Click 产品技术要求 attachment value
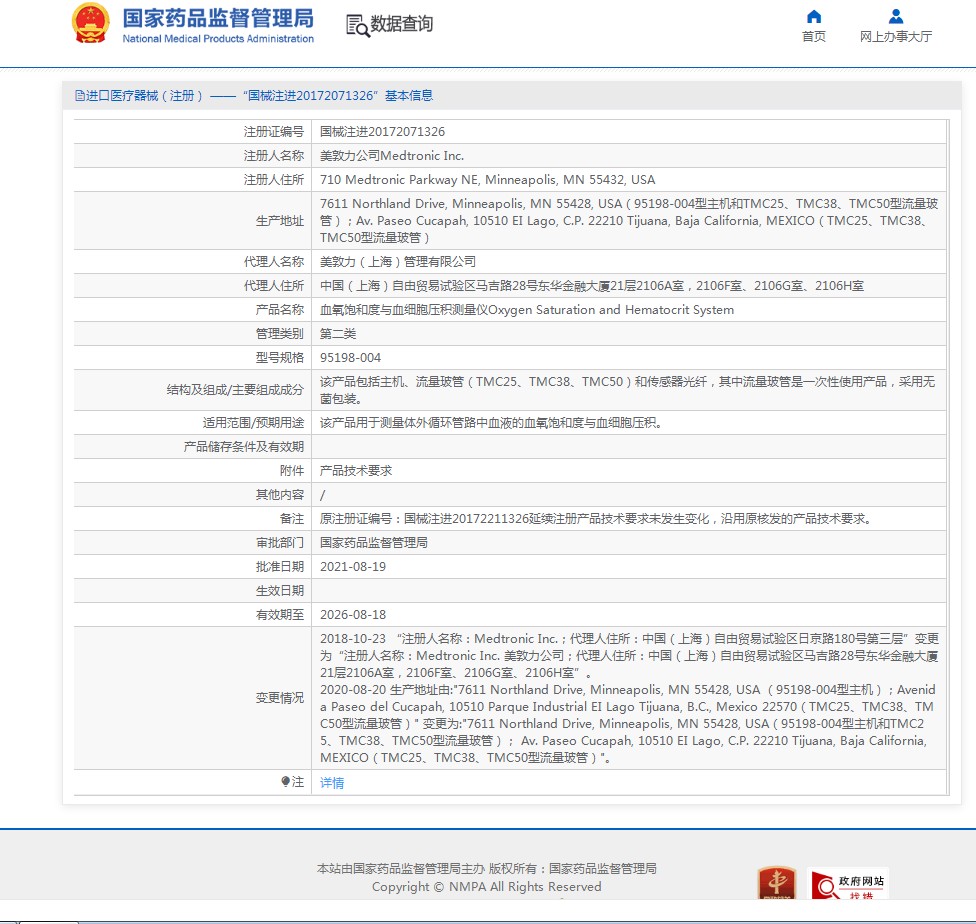 coord(356,471)
